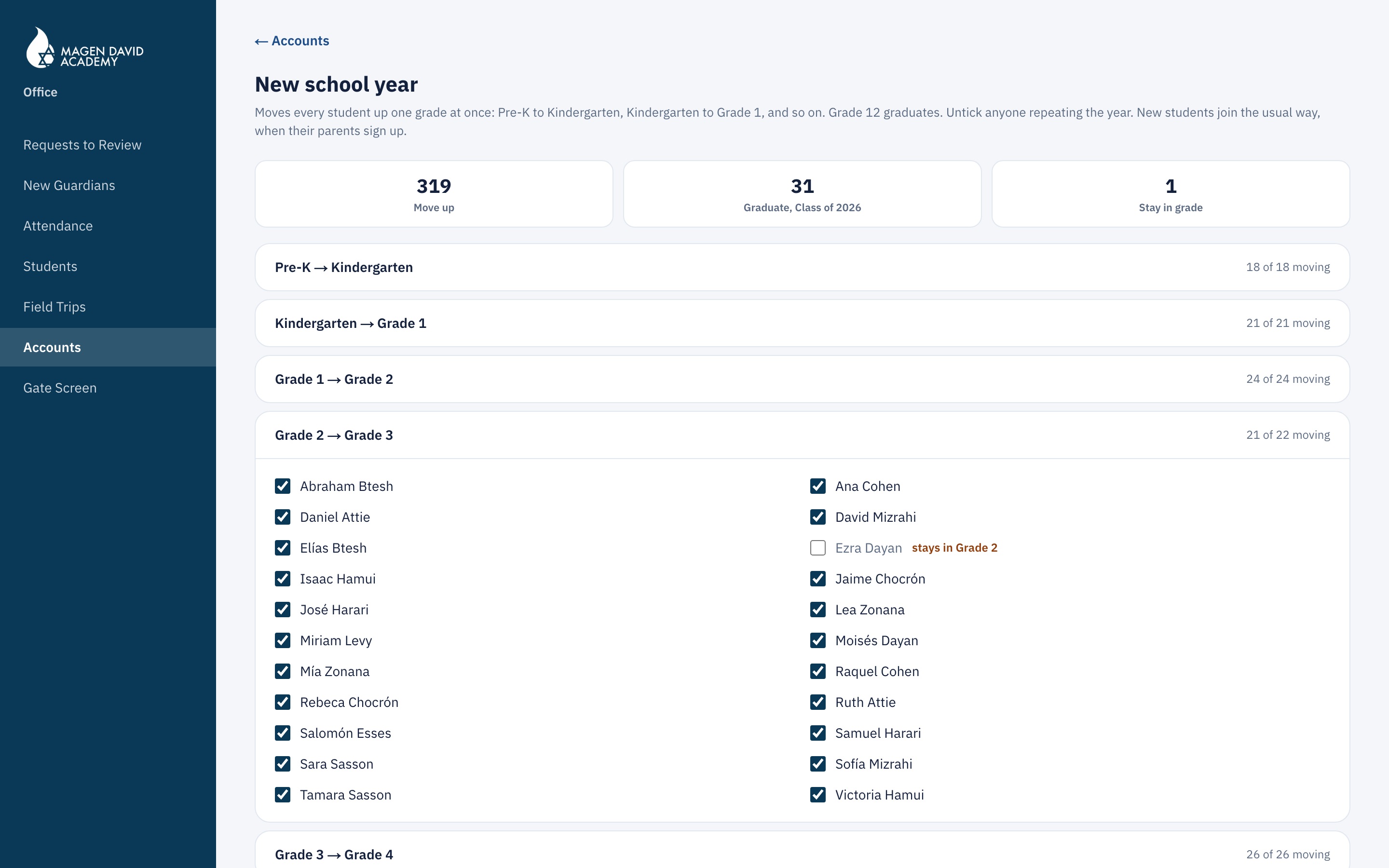Screen dimensions: 1389x868
Task: Expand the Pre-K to Kindergarten section
Action: tap(802, 268)
